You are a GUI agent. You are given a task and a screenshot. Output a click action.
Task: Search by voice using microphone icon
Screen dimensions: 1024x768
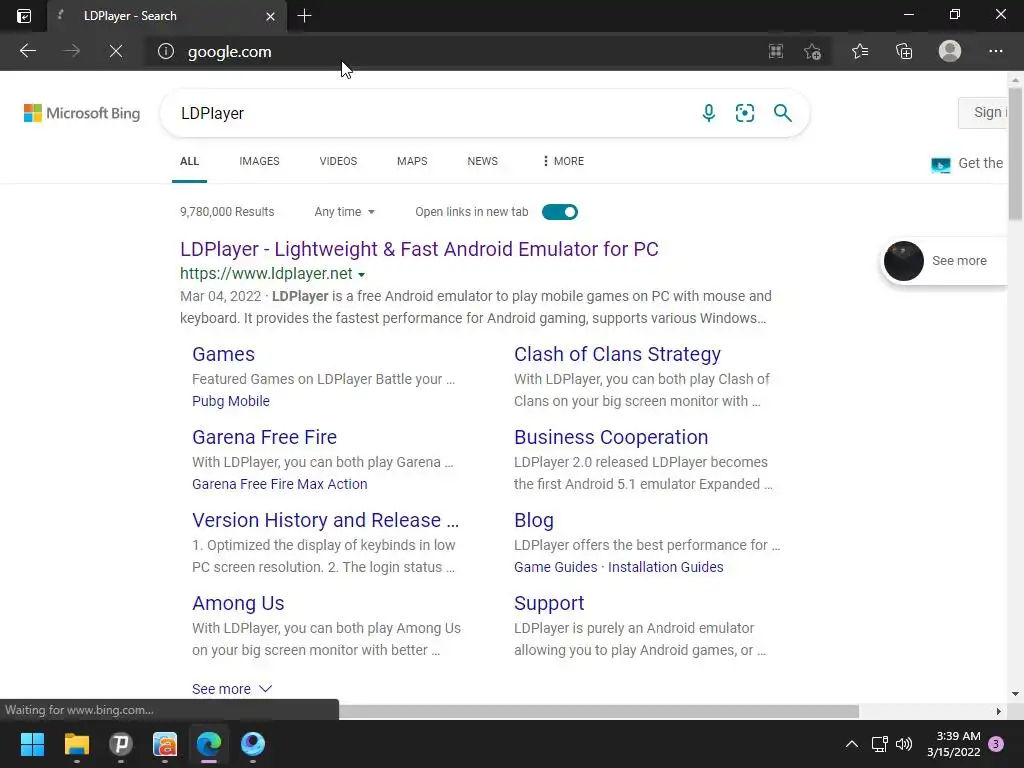pyautogui.click(x=709, y=113)
